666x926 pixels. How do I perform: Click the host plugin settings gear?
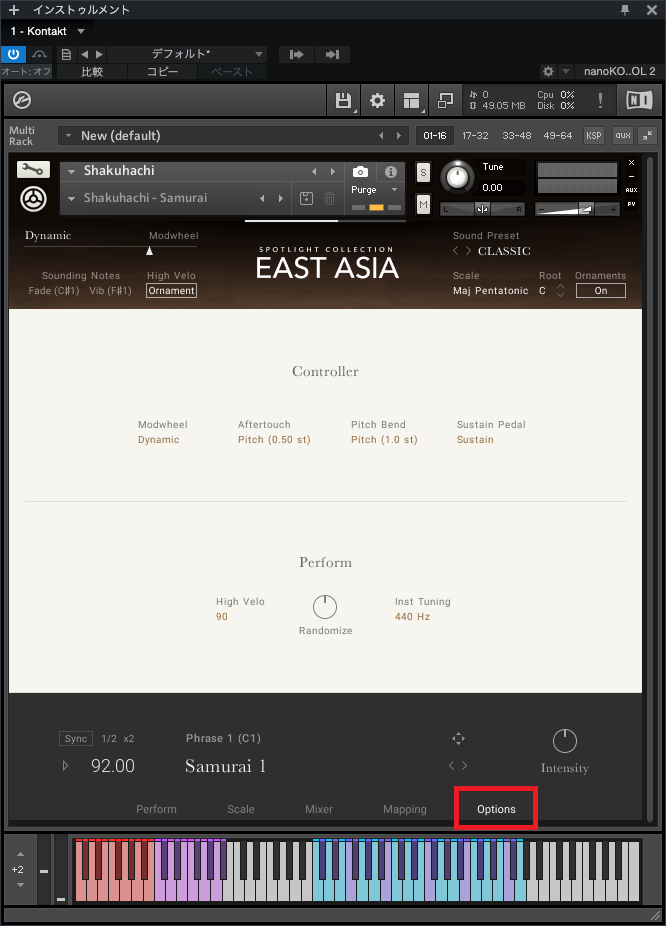click(549, 71)
